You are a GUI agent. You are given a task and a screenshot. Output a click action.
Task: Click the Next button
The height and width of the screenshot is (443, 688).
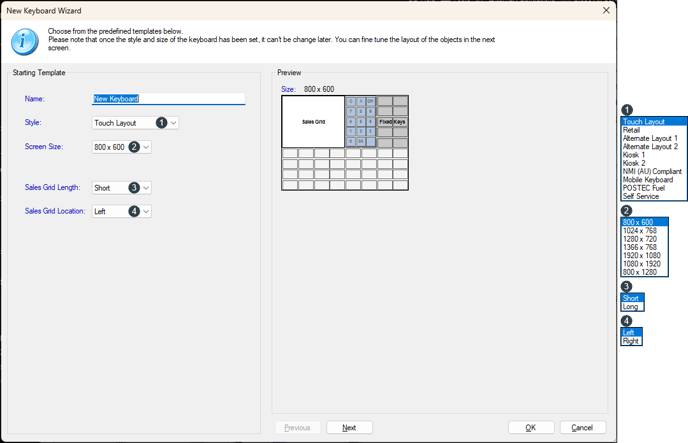[349, 427]
